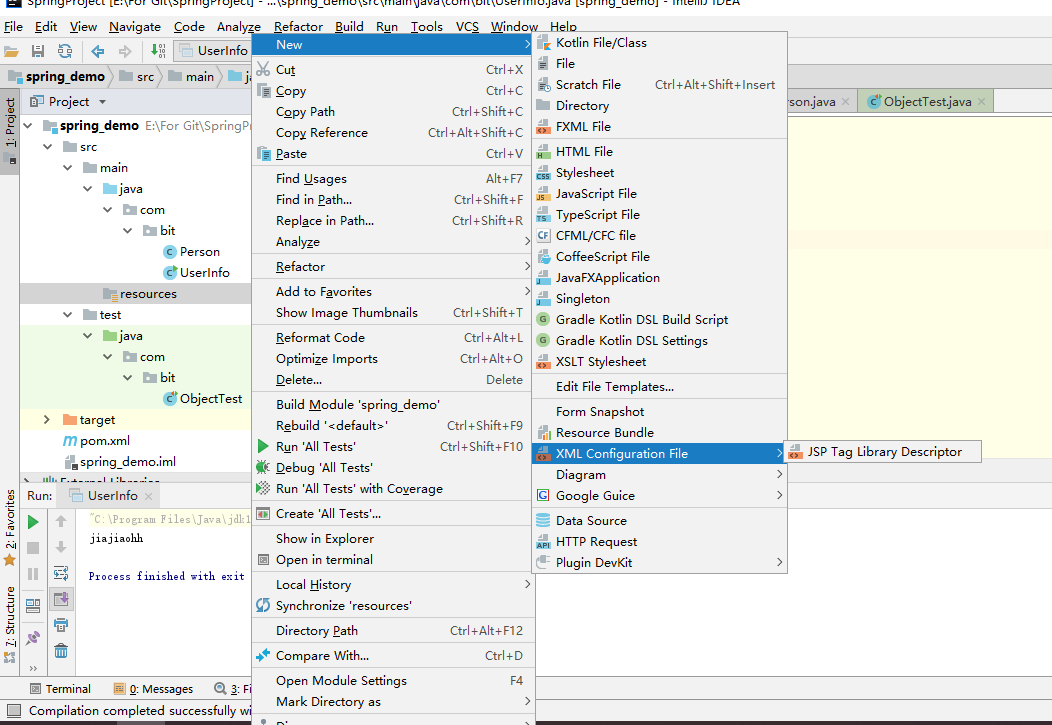1052x725 pixels.
Task: Click Edit File Templates... entry
Action: click(x=660, y=386)
